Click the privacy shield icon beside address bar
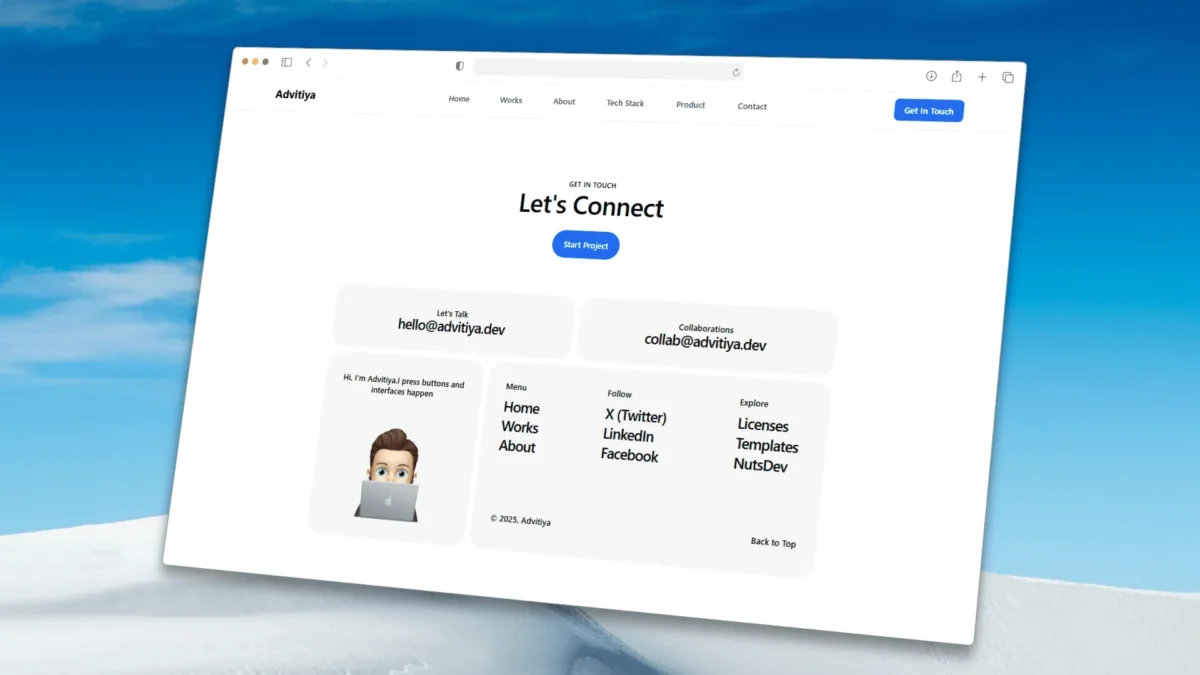Screen dimensions: 1200x675 [460, 66]
